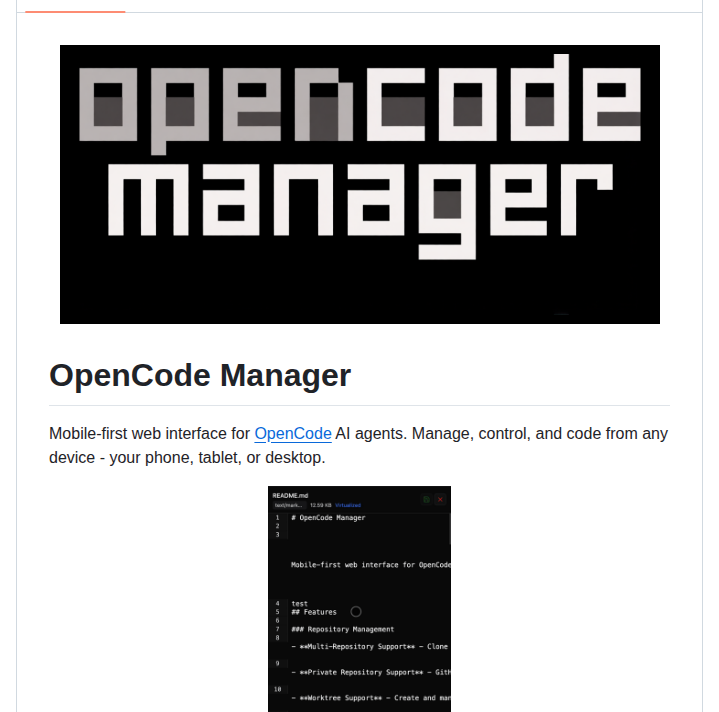Click line number 1 in the editor gutter
This screenshot has width=719, height=712.
pyautogui.click(x=277, y=518)
